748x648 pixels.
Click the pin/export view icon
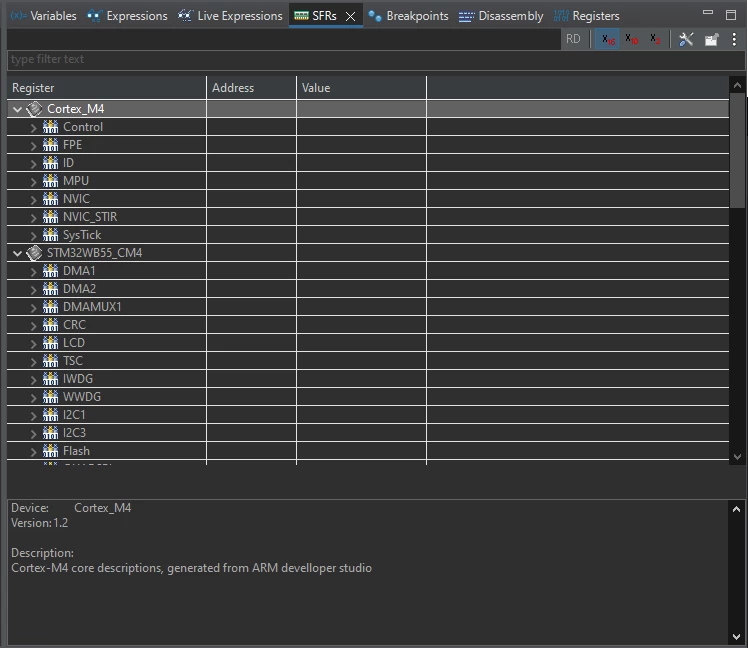coord(711,39)
